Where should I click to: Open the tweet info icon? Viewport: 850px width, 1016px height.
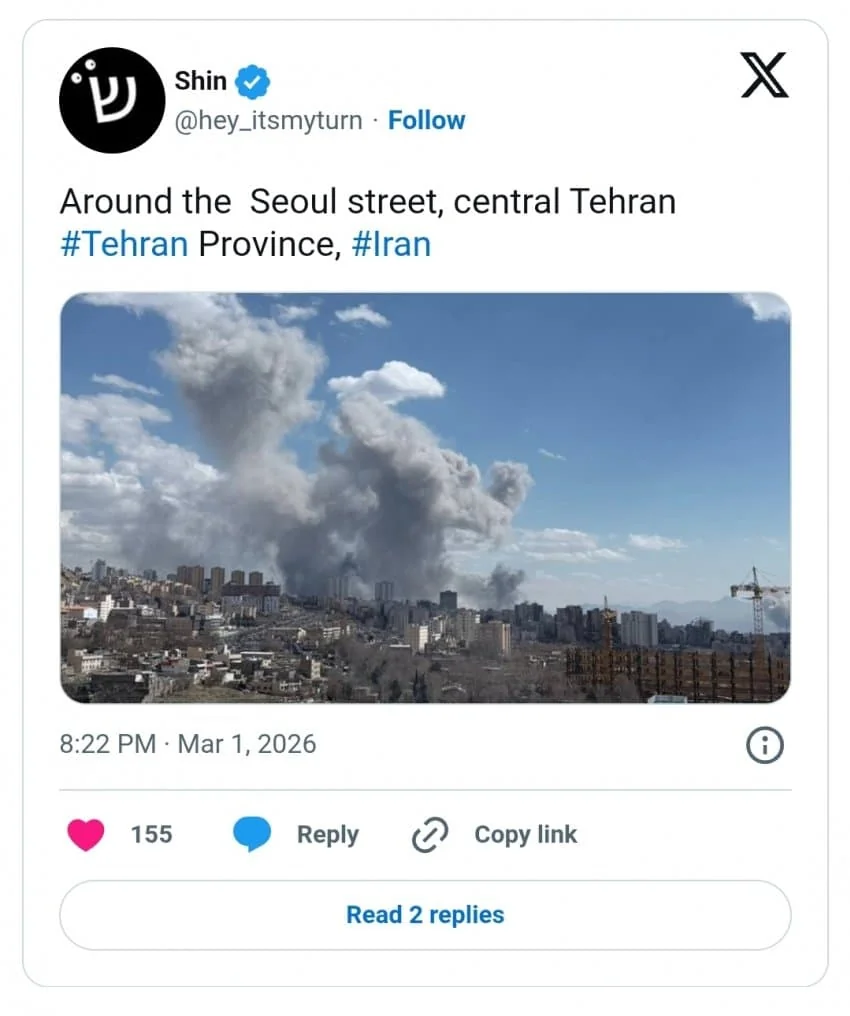[x=765, y=745]
